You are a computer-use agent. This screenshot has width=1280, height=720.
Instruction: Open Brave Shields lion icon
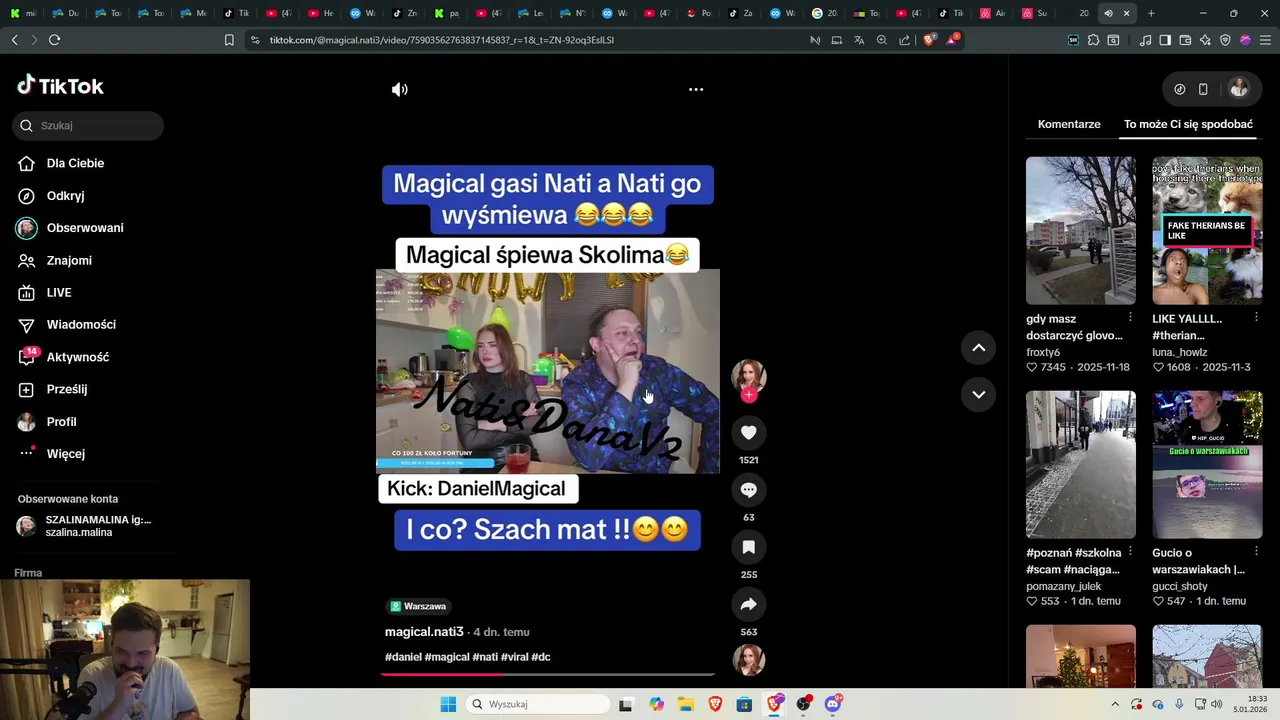(x=930, y=40)
